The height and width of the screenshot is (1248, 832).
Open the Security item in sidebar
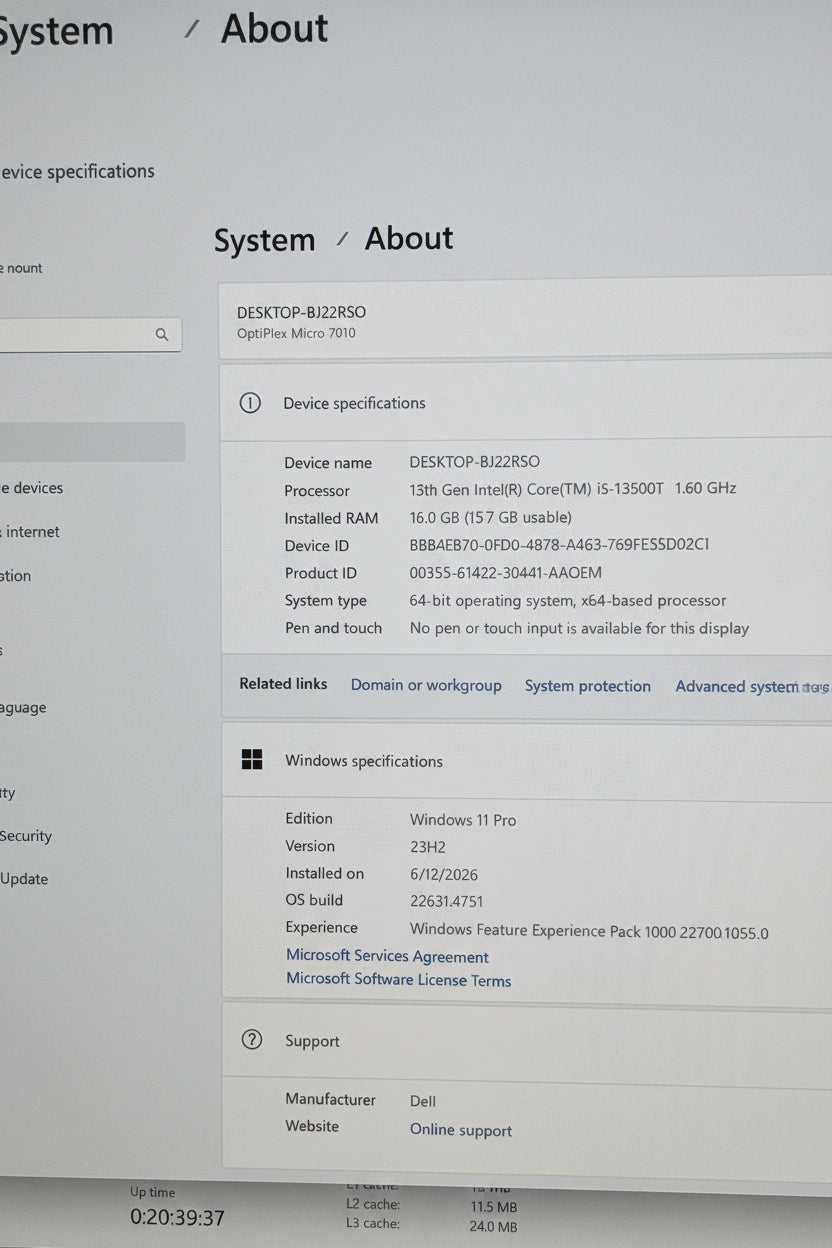point(26,836)
